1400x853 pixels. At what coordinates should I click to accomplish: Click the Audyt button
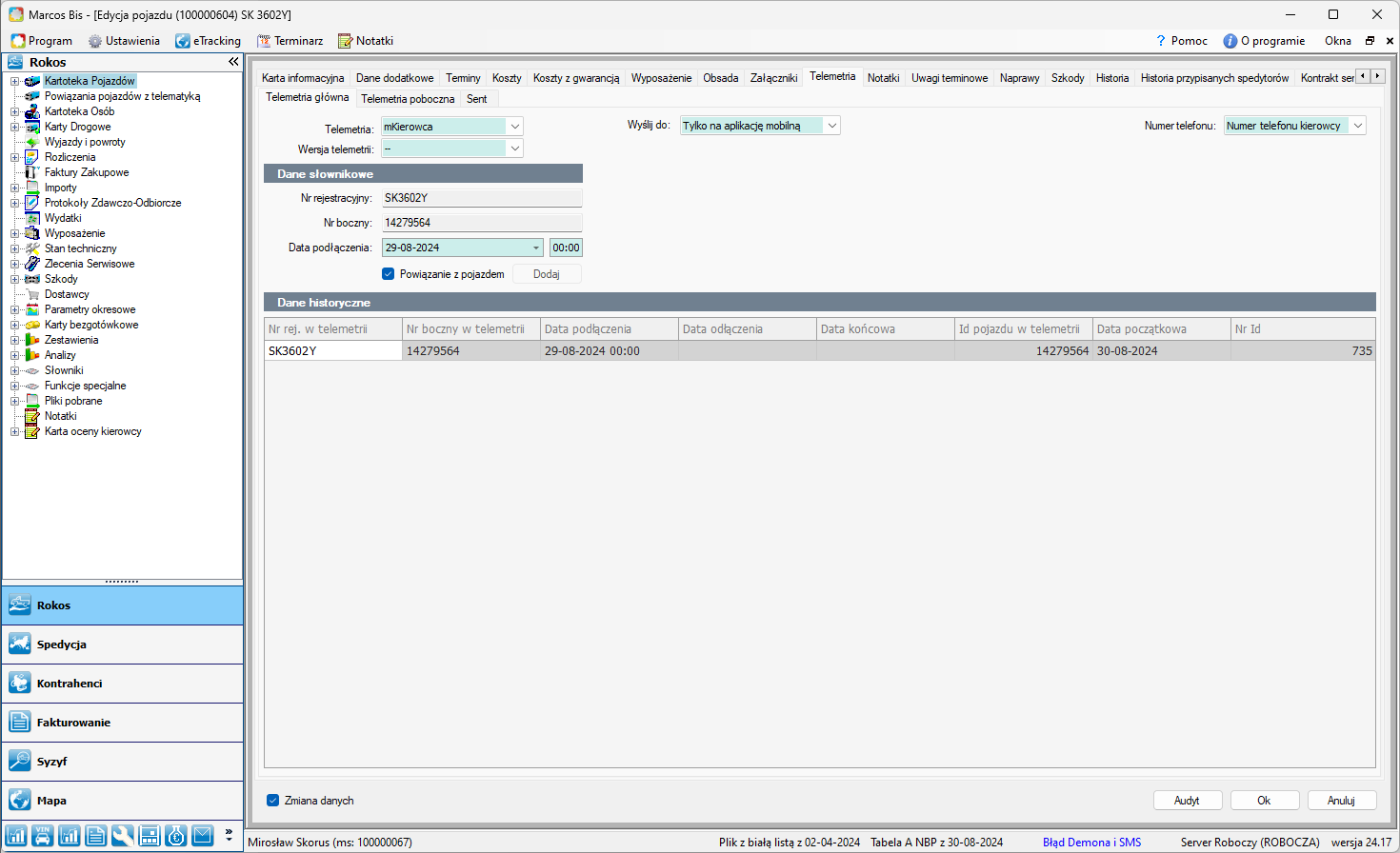(1187, 801)
